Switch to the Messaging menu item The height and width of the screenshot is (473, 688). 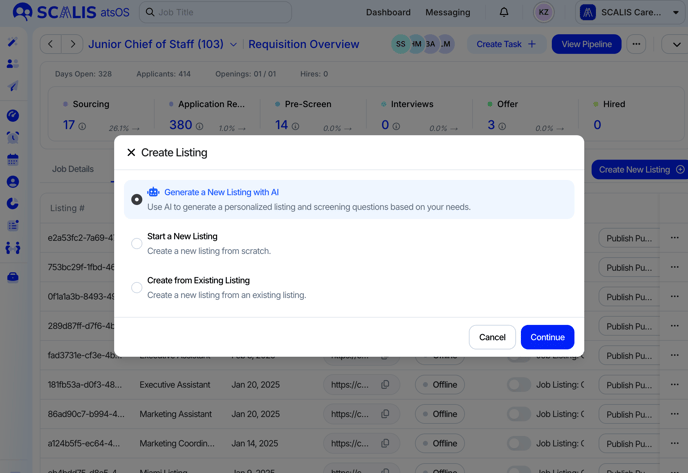pos(447,13)
